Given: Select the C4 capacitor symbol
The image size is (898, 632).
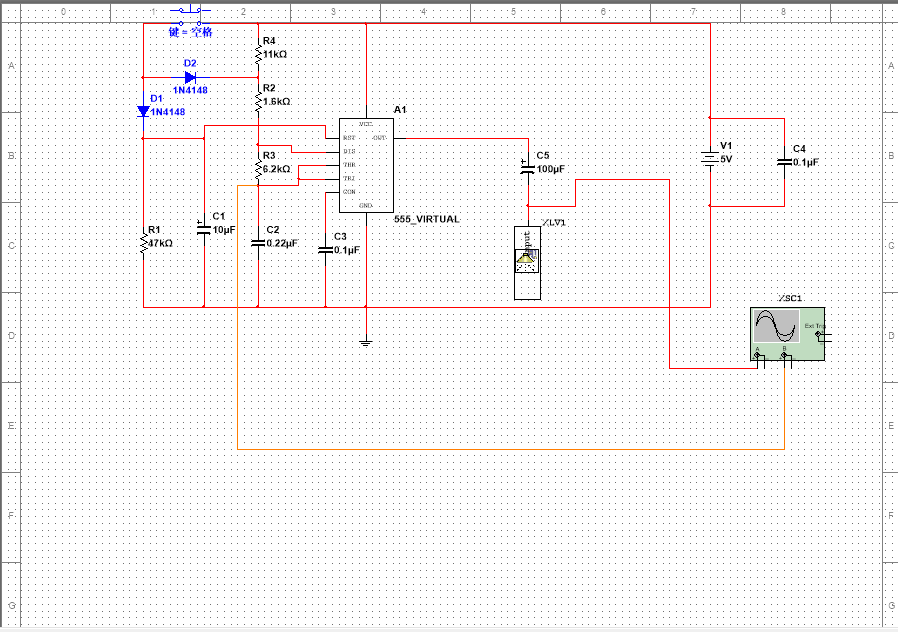Looking at the screenshot, I should point(784,162).
